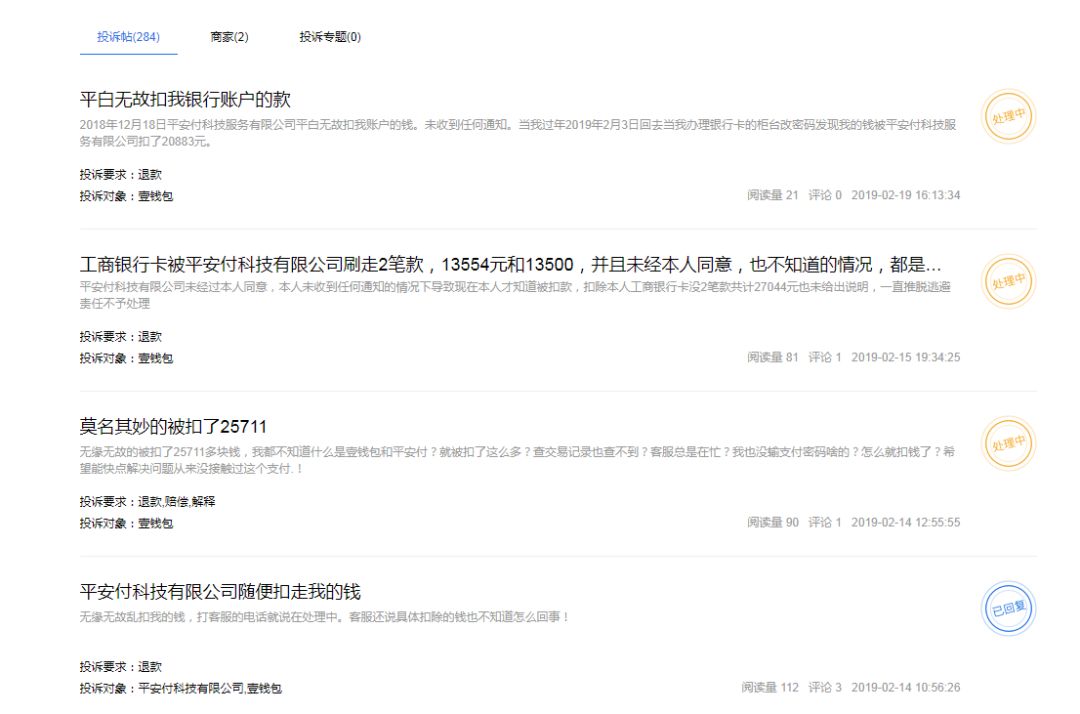Click the 处理中 badge next to the 25711 complaint

[x=1012, y=443]
